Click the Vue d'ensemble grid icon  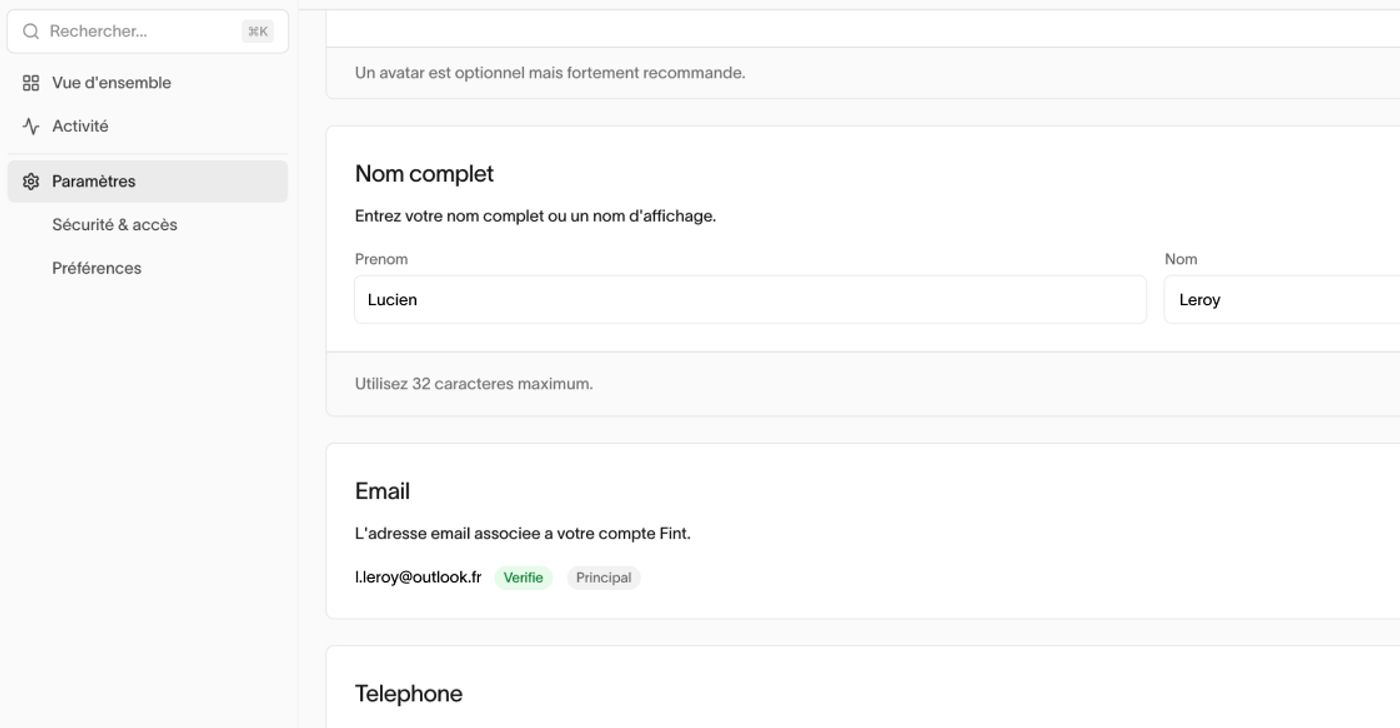(x=31, y=83)
